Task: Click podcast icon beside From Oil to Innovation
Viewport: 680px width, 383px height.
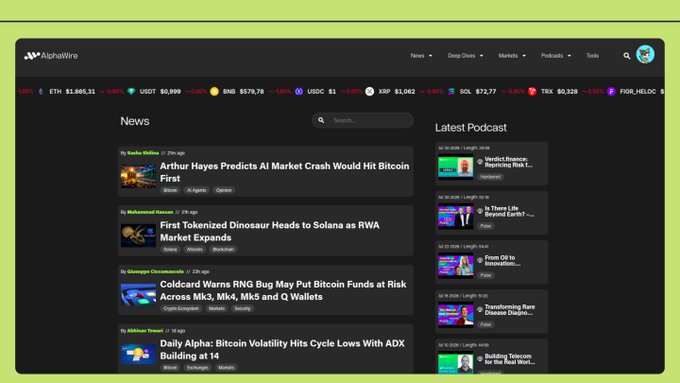Action: pyautogui.click(x=480, y=260)
